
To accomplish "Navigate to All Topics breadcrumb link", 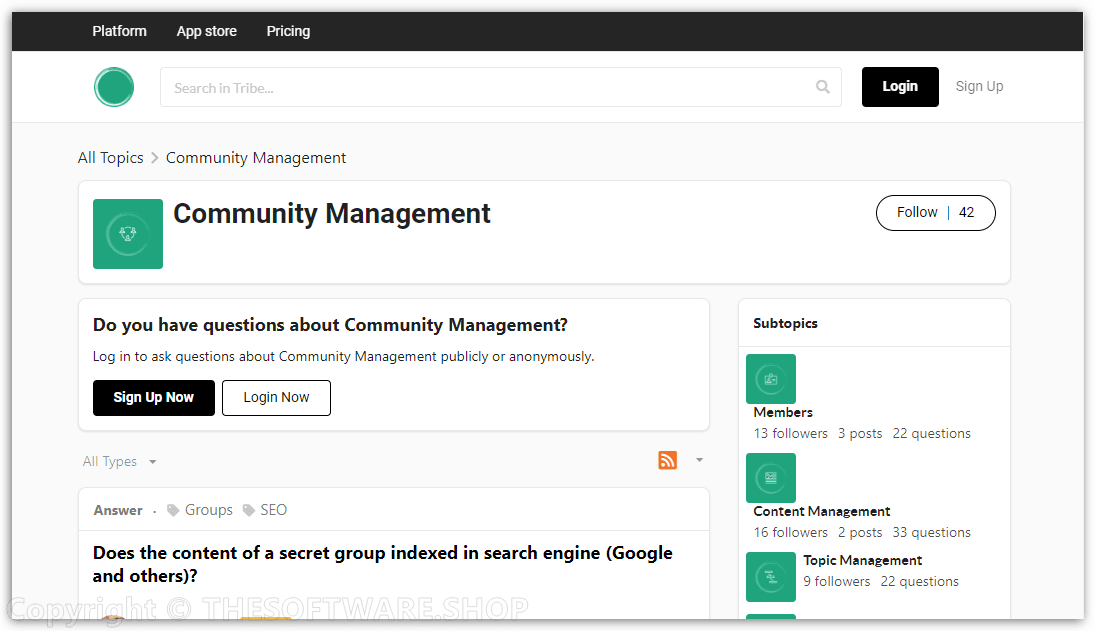I will tap(111, 158).
